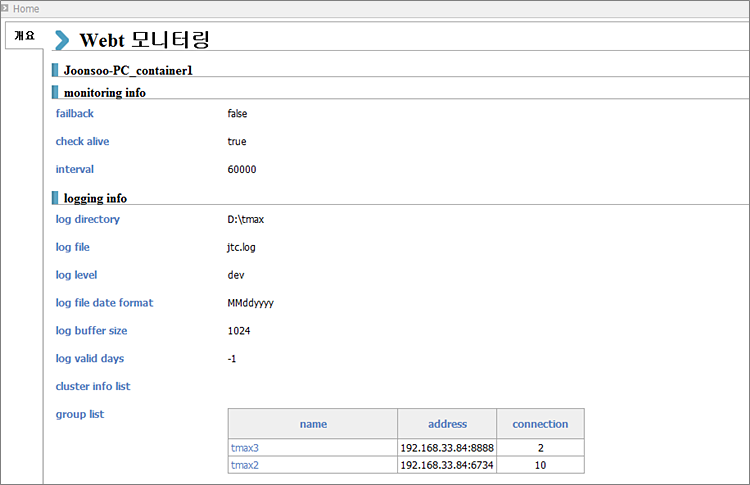Select the 개요 tab
The height and width of the screenshot is (485, 750).
[x=24, y=35]
